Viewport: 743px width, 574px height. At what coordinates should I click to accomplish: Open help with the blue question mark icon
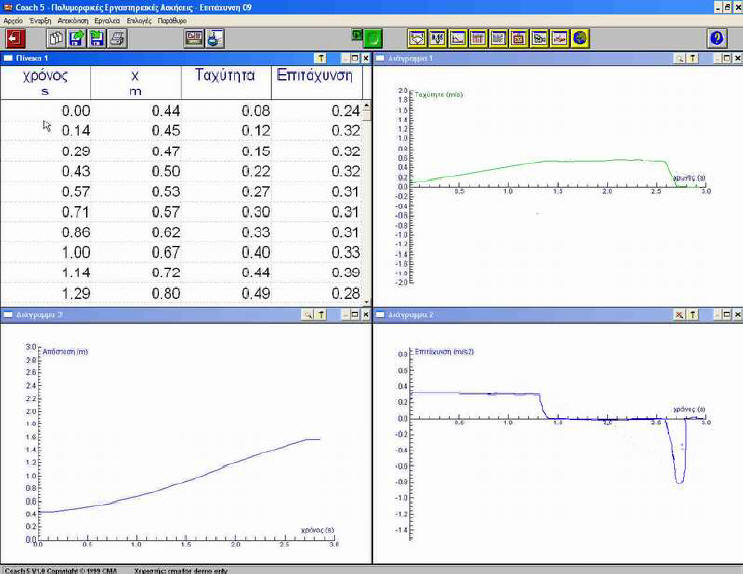click(716, 38)
